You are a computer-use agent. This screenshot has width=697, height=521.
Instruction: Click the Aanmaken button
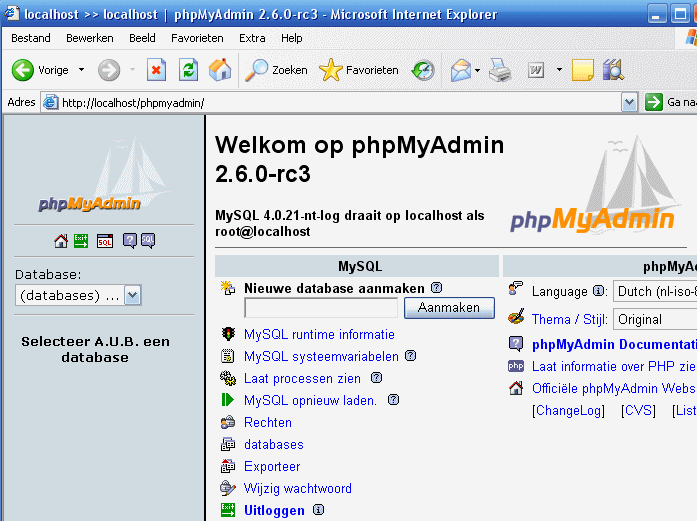[x=449, y=308]
